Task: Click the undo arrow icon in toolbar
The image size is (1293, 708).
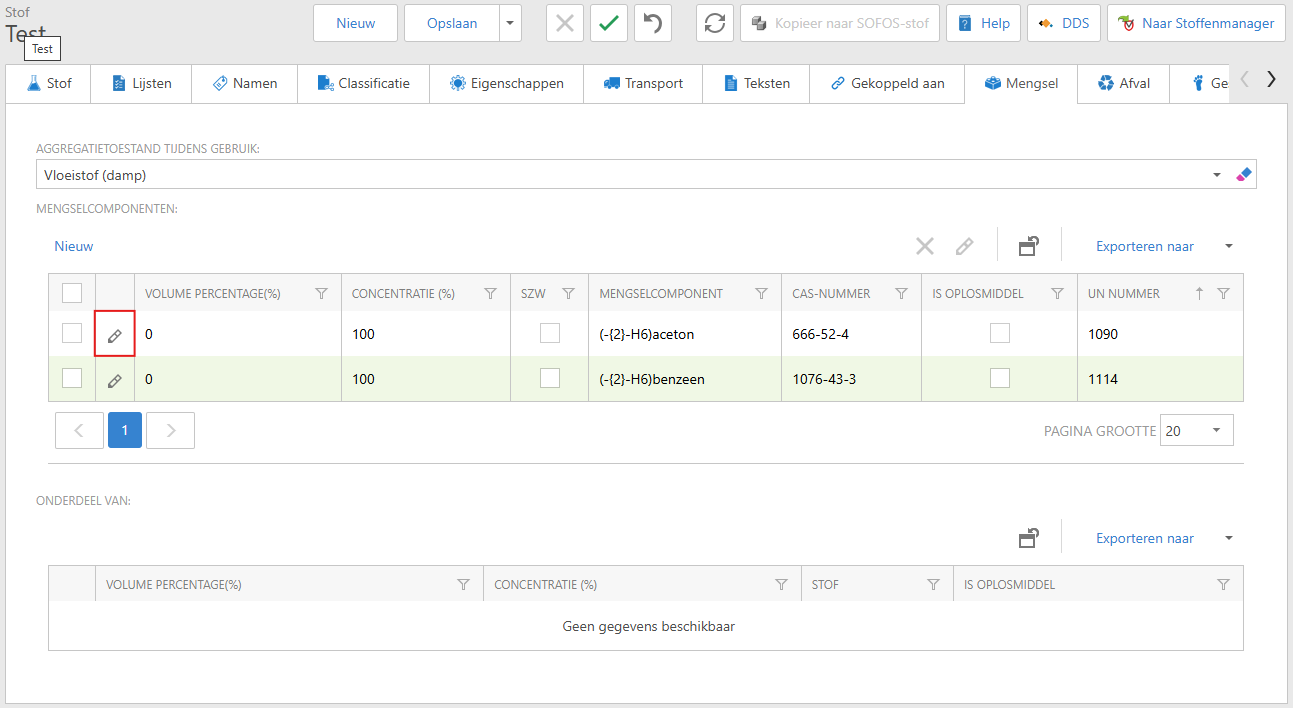Action: 653,23
